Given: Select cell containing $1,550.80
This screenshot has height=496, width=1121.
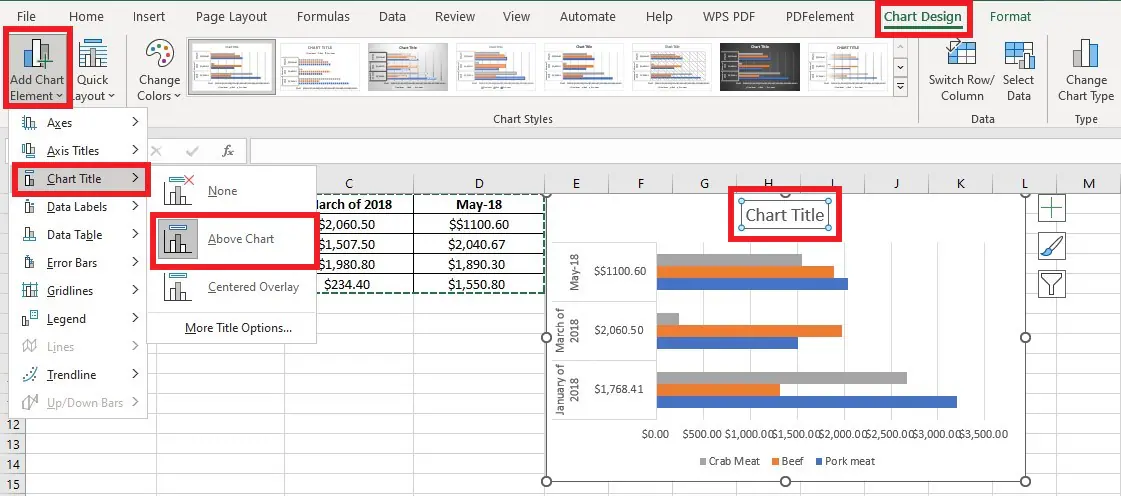Looking at the screenshot, I should point(479,284).
